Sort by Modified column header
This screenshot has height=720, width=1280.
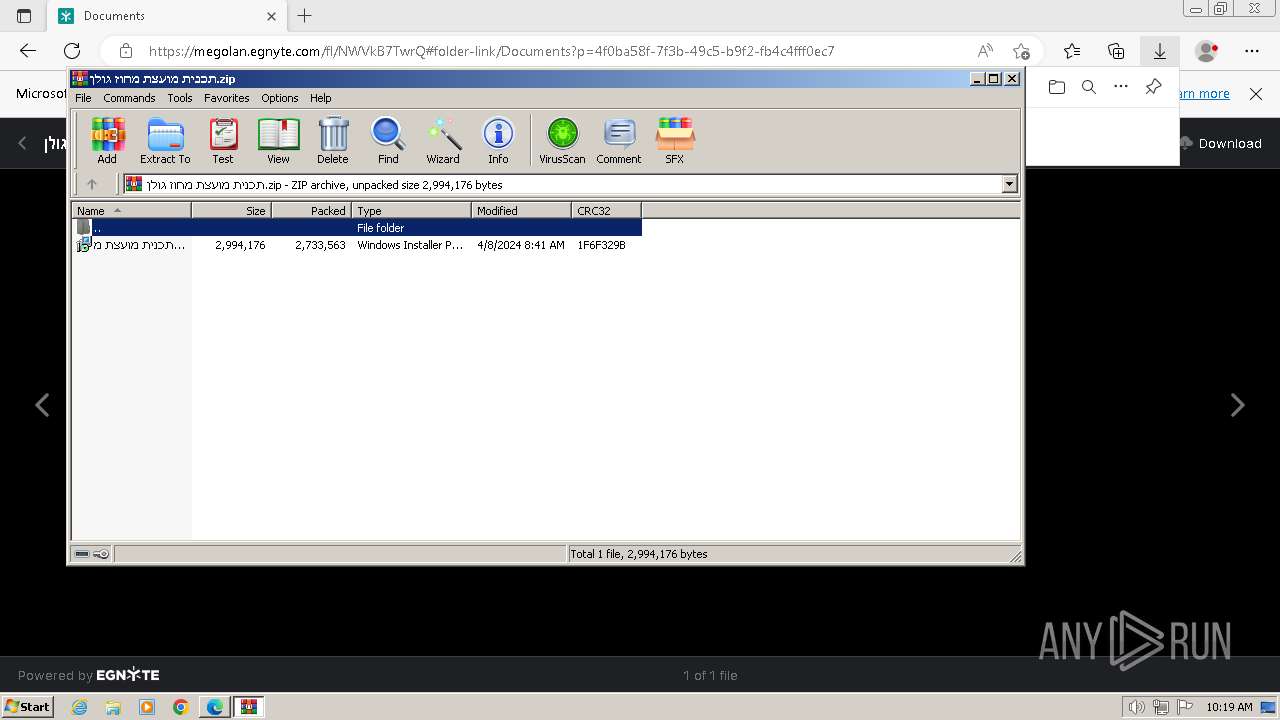click(x=521, y=210)
